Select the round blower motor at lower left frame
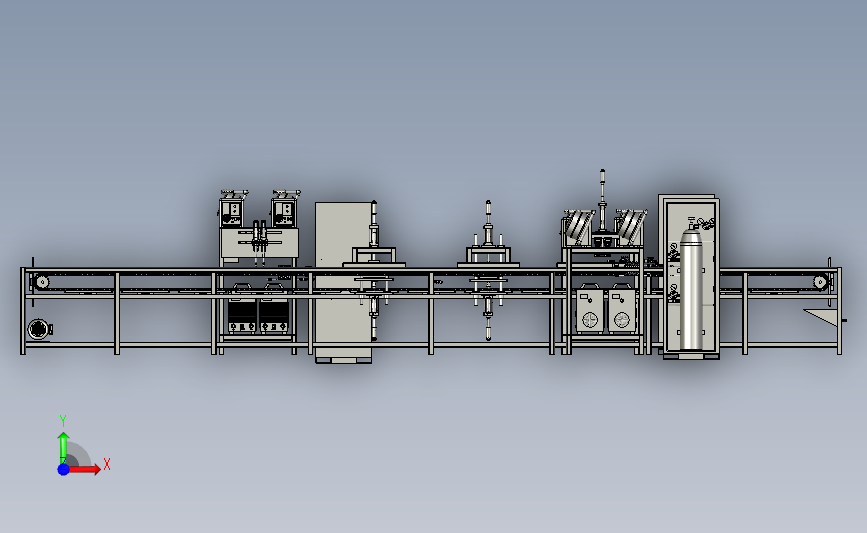 point(39,330)
